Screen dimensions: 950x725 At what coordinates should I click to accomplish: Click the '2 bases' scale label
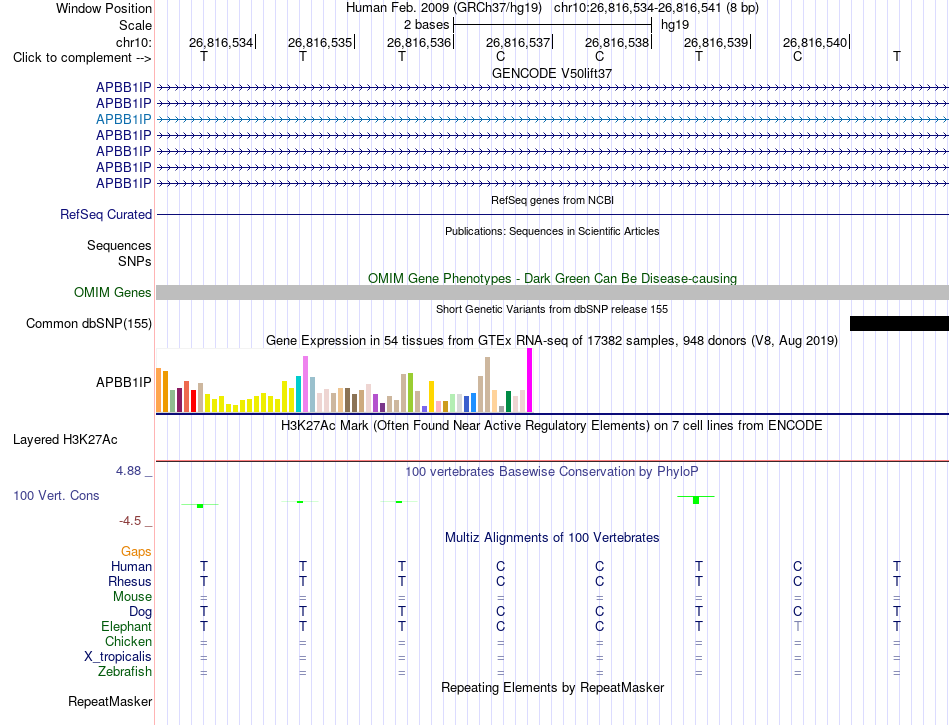coord(427,25)
